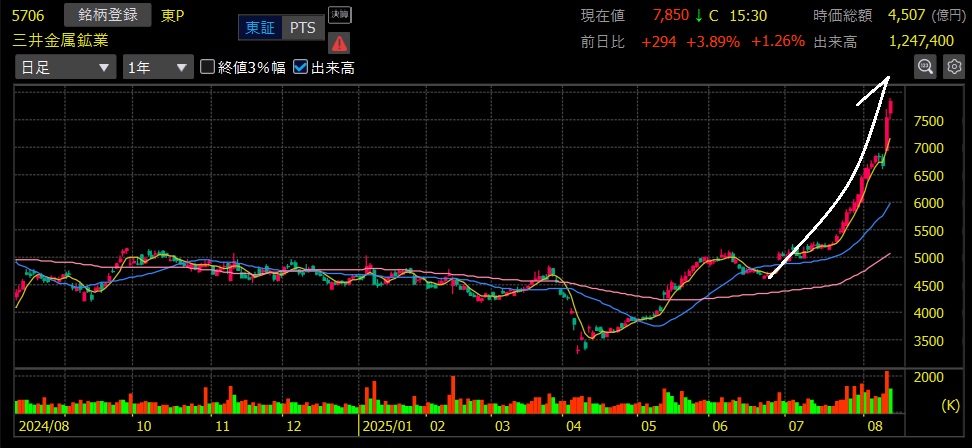Click the tallest red volume bar in August
The height and width of the screenshot is (448, 972).
click(886, 392)
